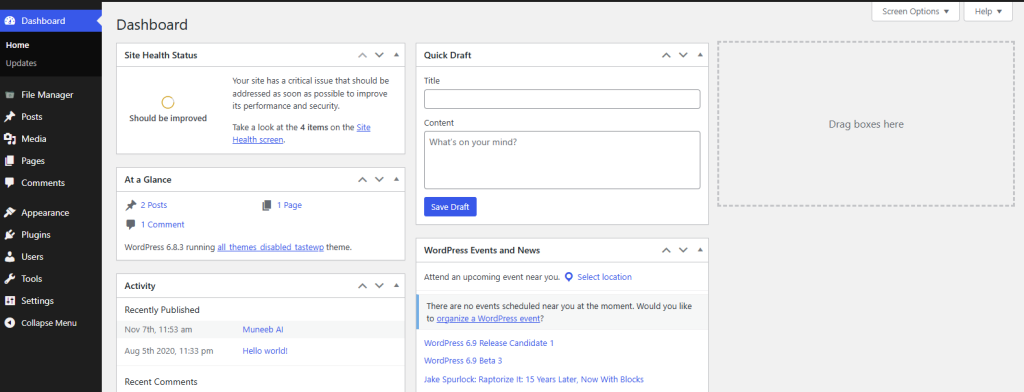
Task: Collapse the Site Health Status panel
Action: (x=396, y=55)
